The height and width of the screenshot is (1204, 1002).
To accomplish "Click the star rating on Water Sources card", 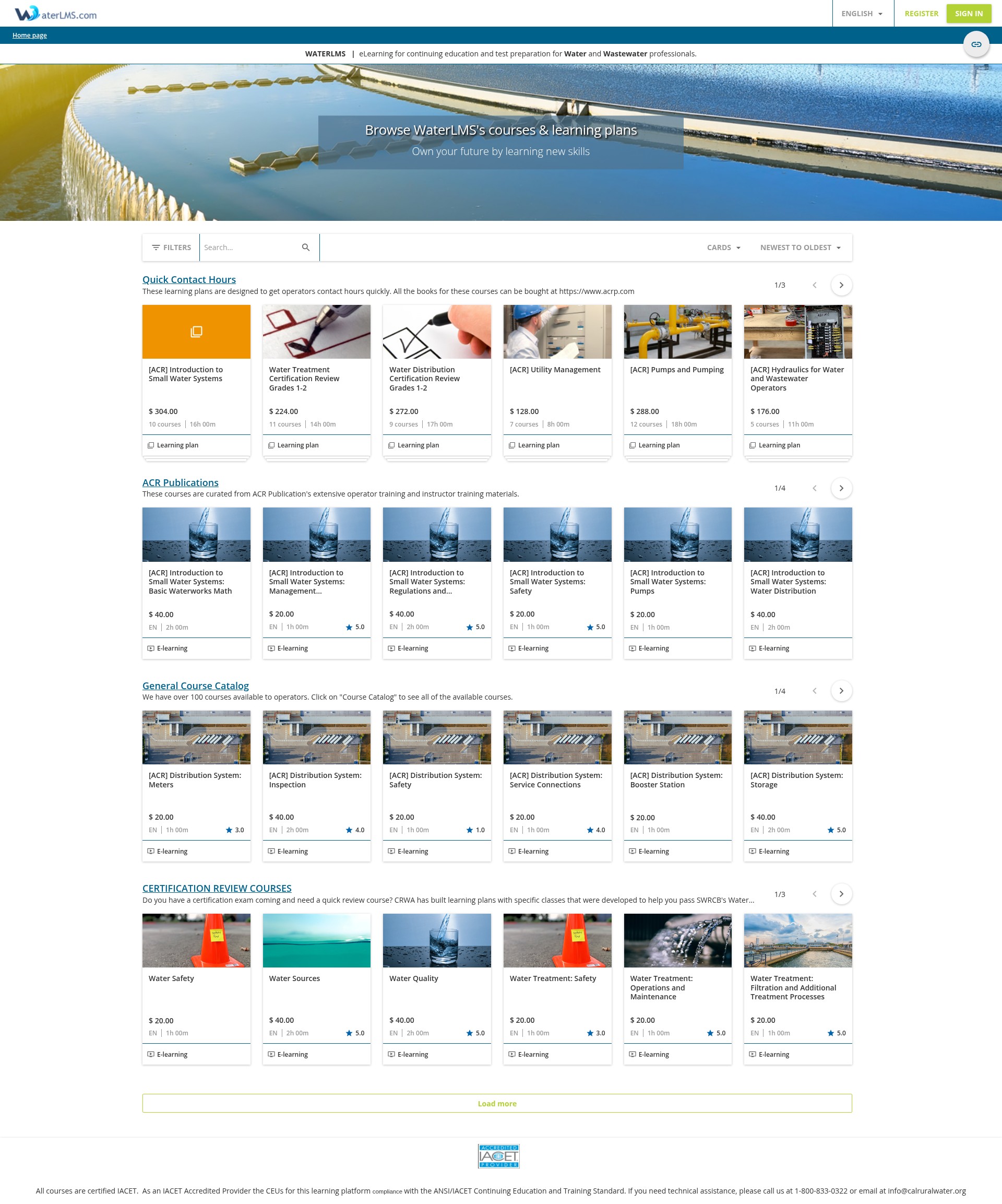I will click(355, 1033).
